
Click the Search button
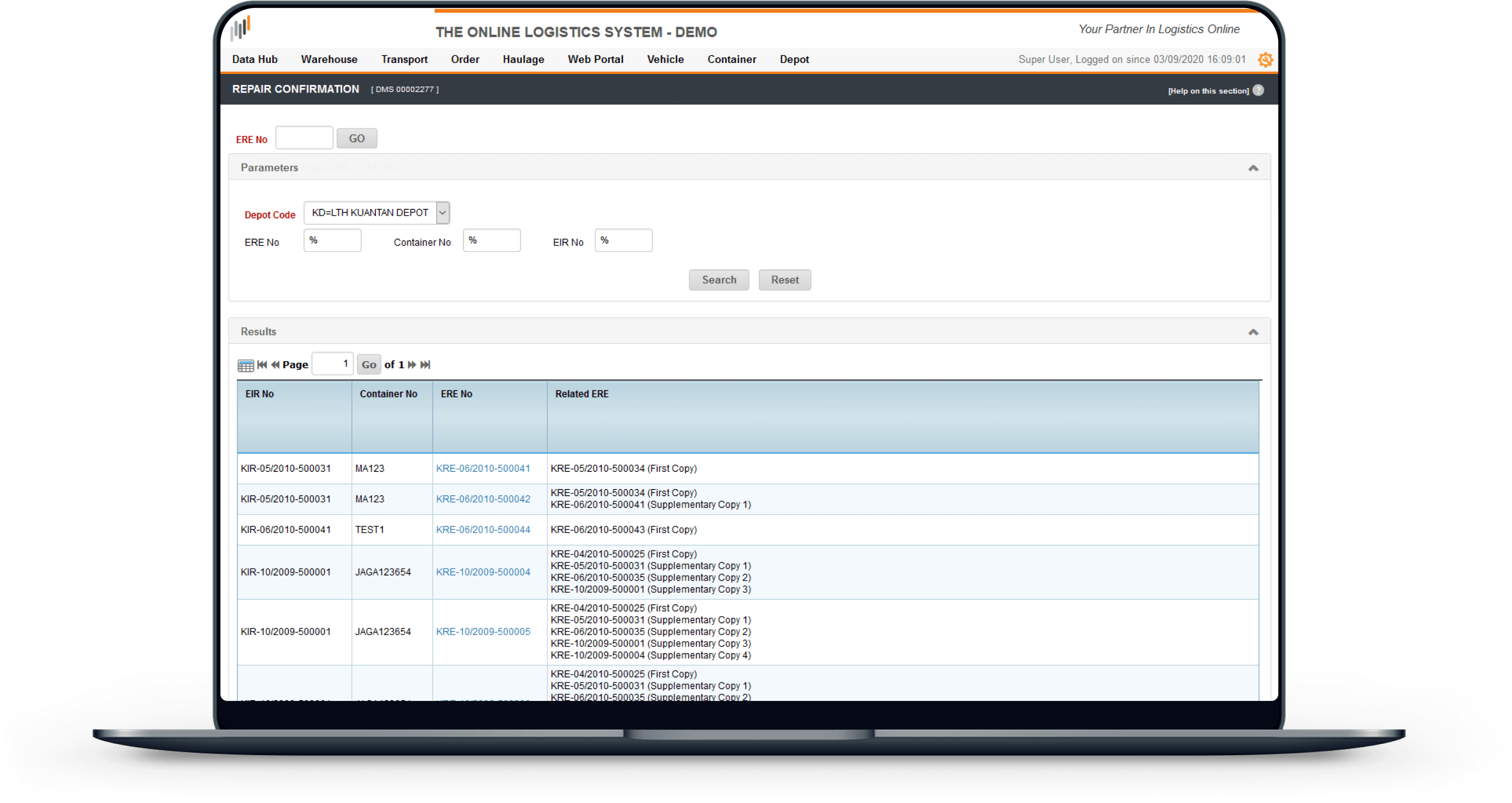[x=719, y=280]
